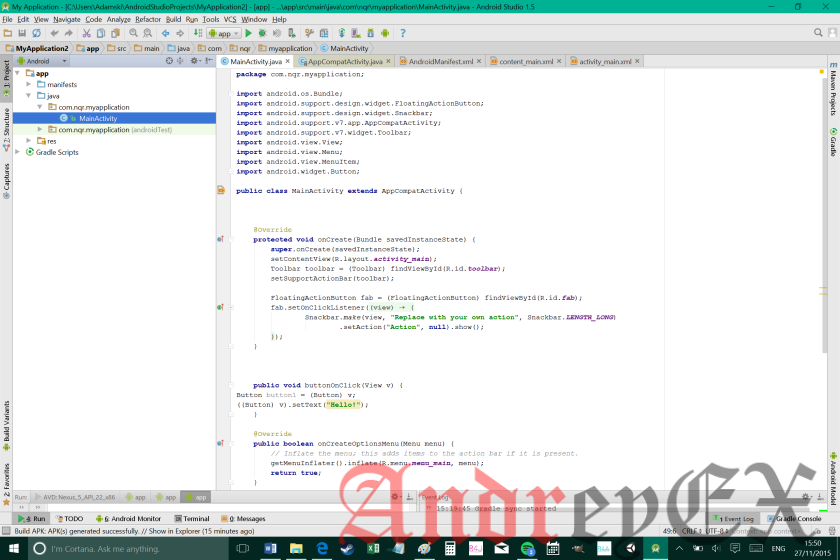The width and height of the screenshot is (840, 560).
Task: Start debugging with the bug icon
Action: [x=262, y=33]
